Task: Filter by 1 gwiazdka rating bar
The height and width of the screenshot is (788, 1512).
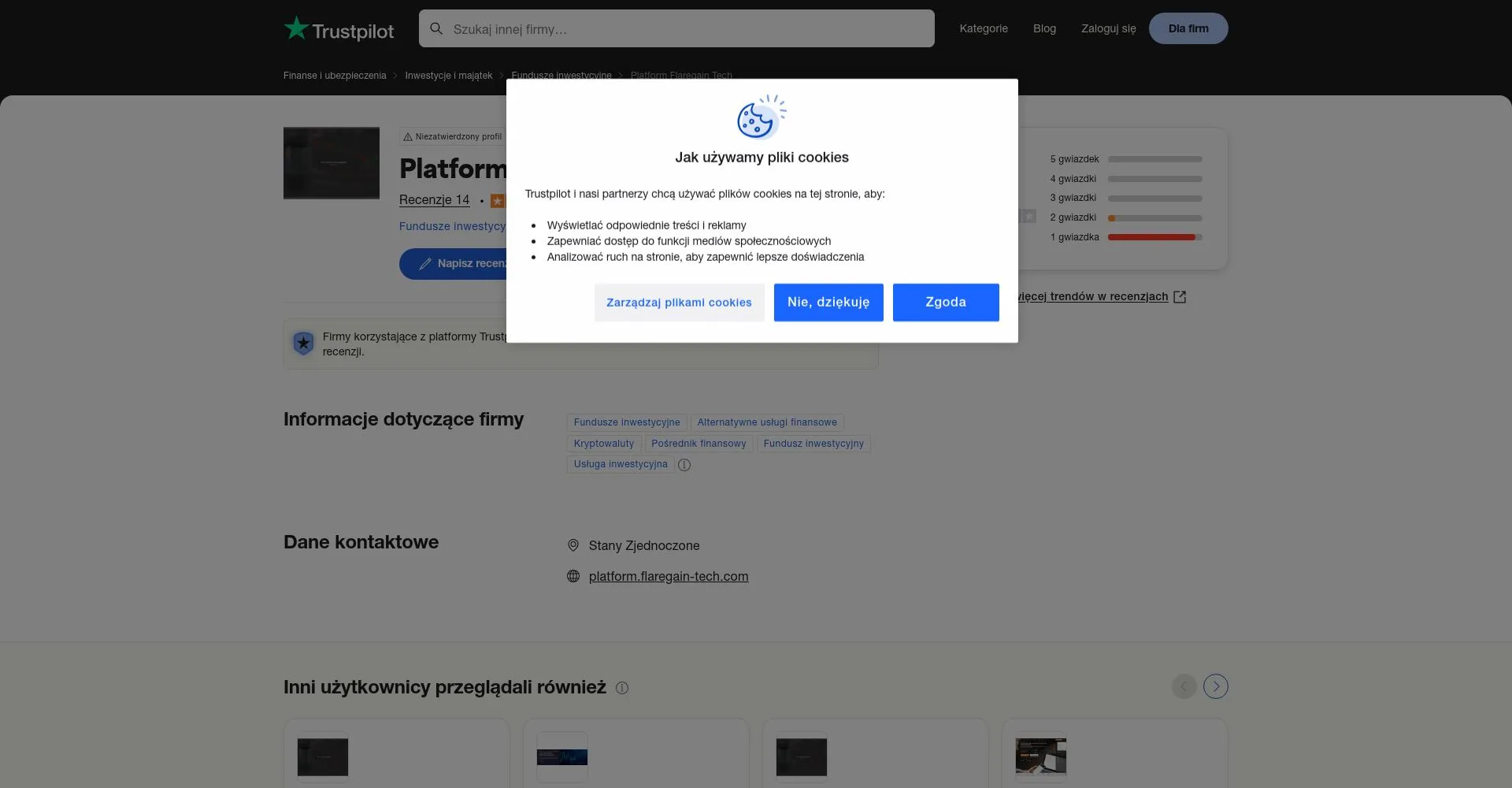Action: (1154, 237)
